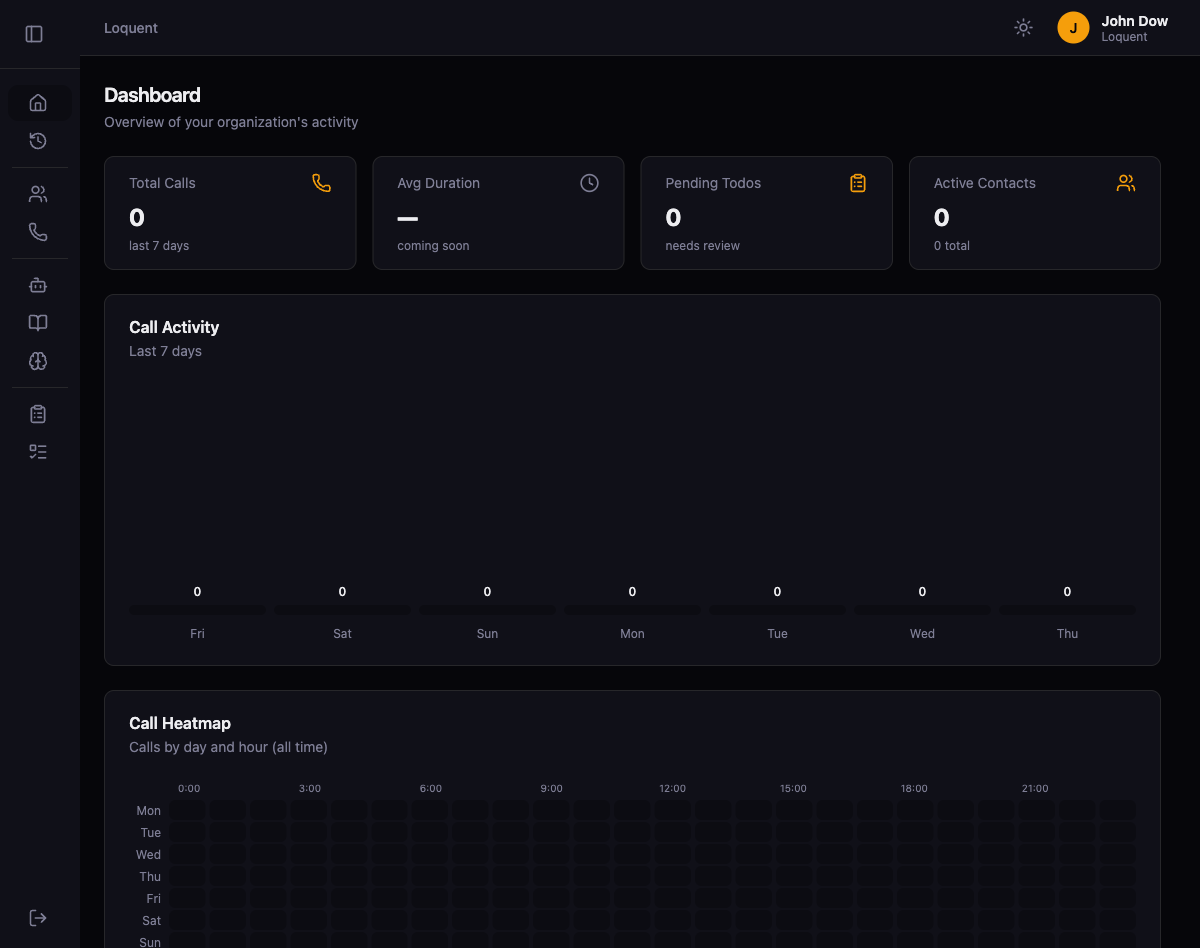Screen dimensions: 1200x948
Task: Open the Dashboard home icon in sidebar
Action: pyautogui.click(x=38, y=102)
